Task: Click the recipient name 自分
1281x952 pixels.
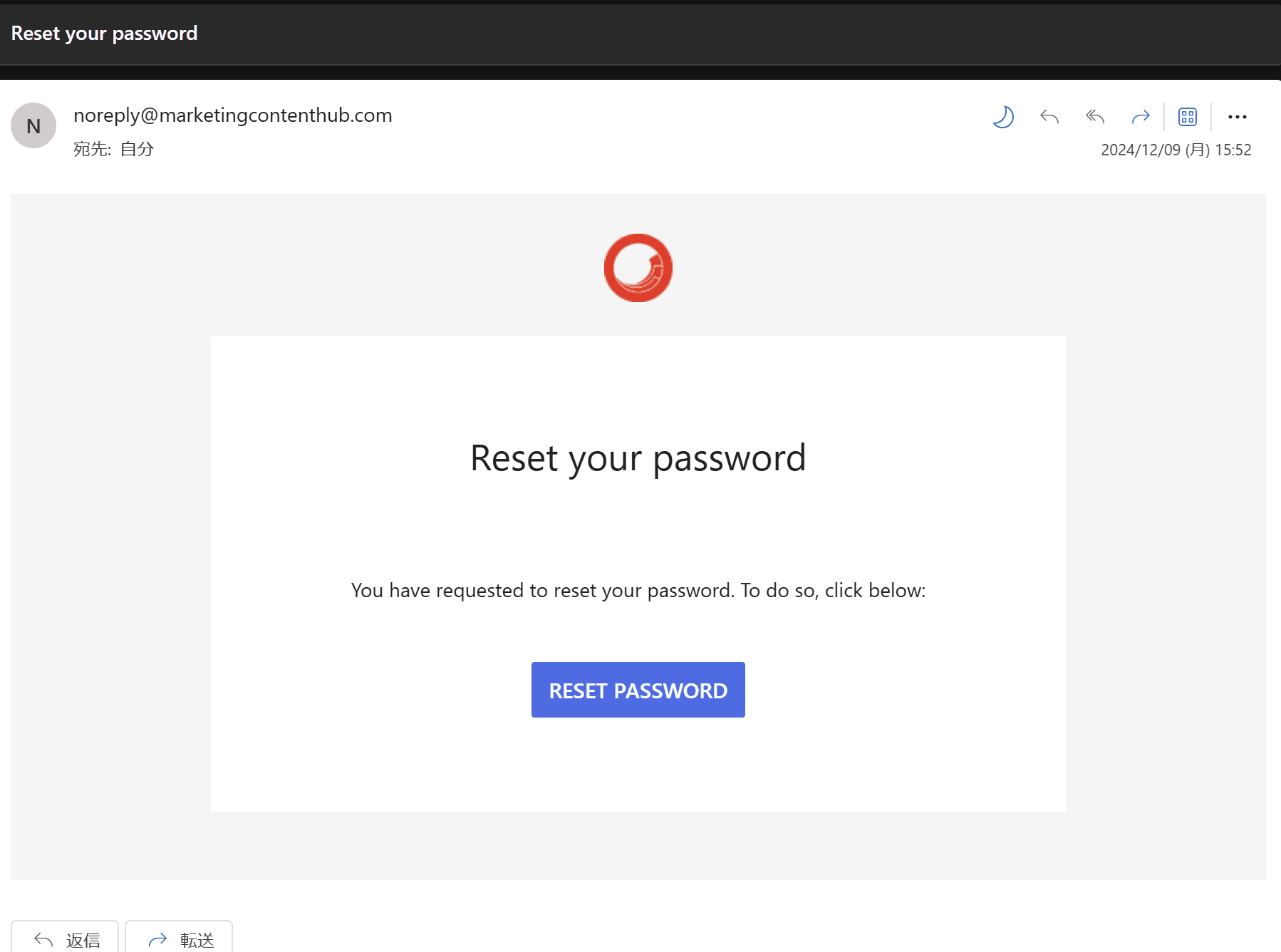Action: pos(137,149)
